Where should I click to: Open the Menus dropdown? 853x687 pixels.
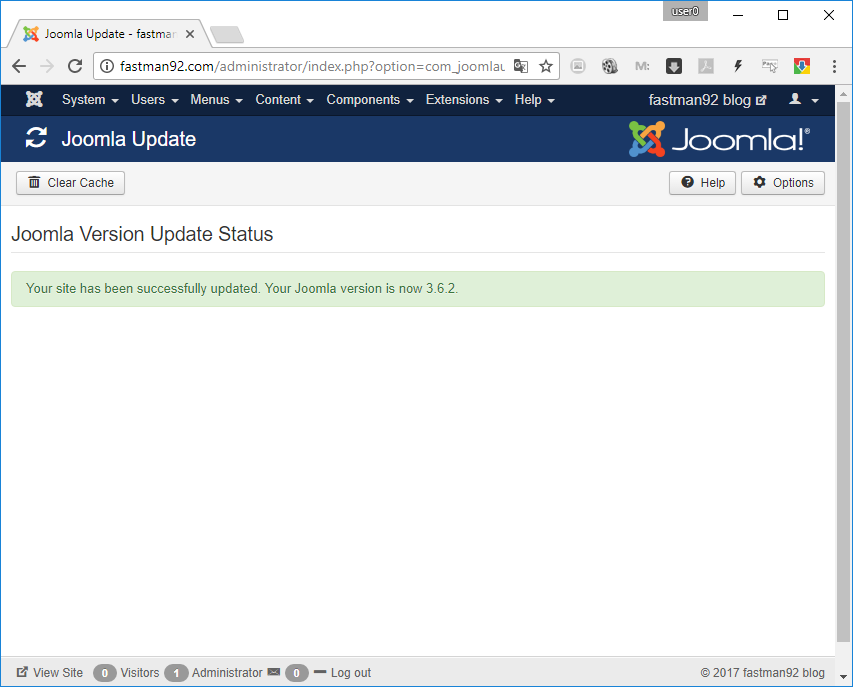click(216, 100)
